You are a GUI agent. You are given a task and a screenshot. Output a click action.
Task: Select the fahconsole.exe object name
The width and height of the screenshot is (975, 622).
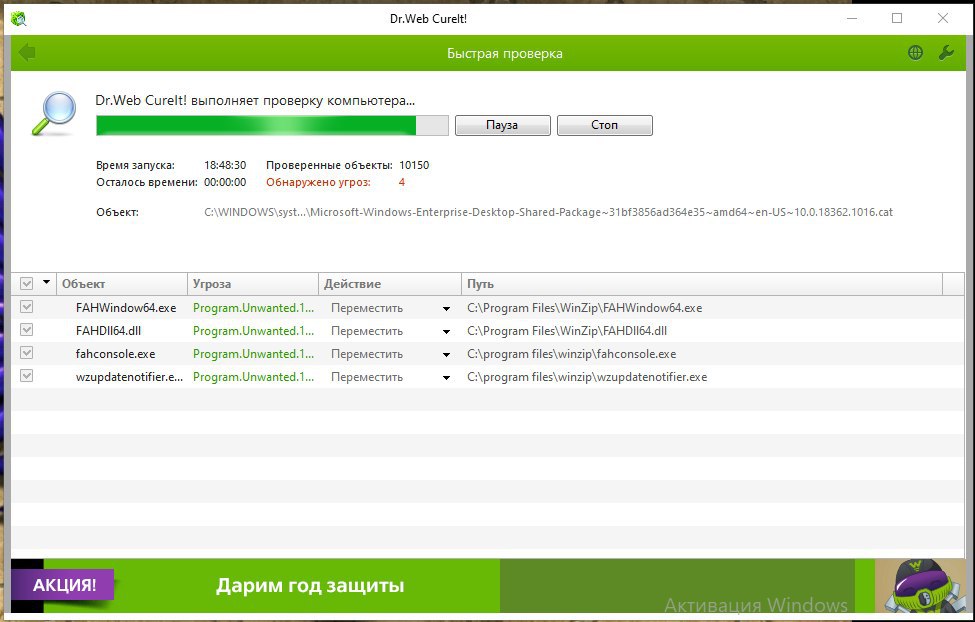coord(116,354)
